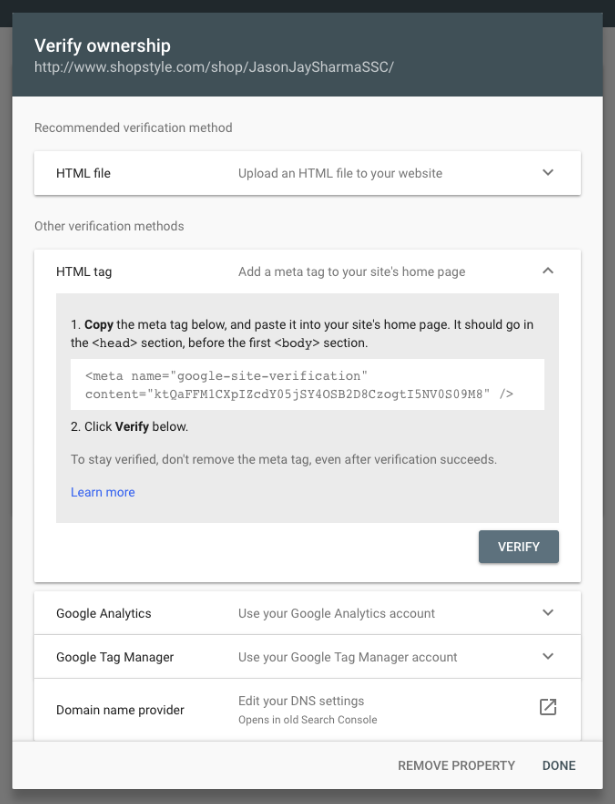Collapse the HTML tag section chevron
615x804 pixels.
click(x=548, y=271)
